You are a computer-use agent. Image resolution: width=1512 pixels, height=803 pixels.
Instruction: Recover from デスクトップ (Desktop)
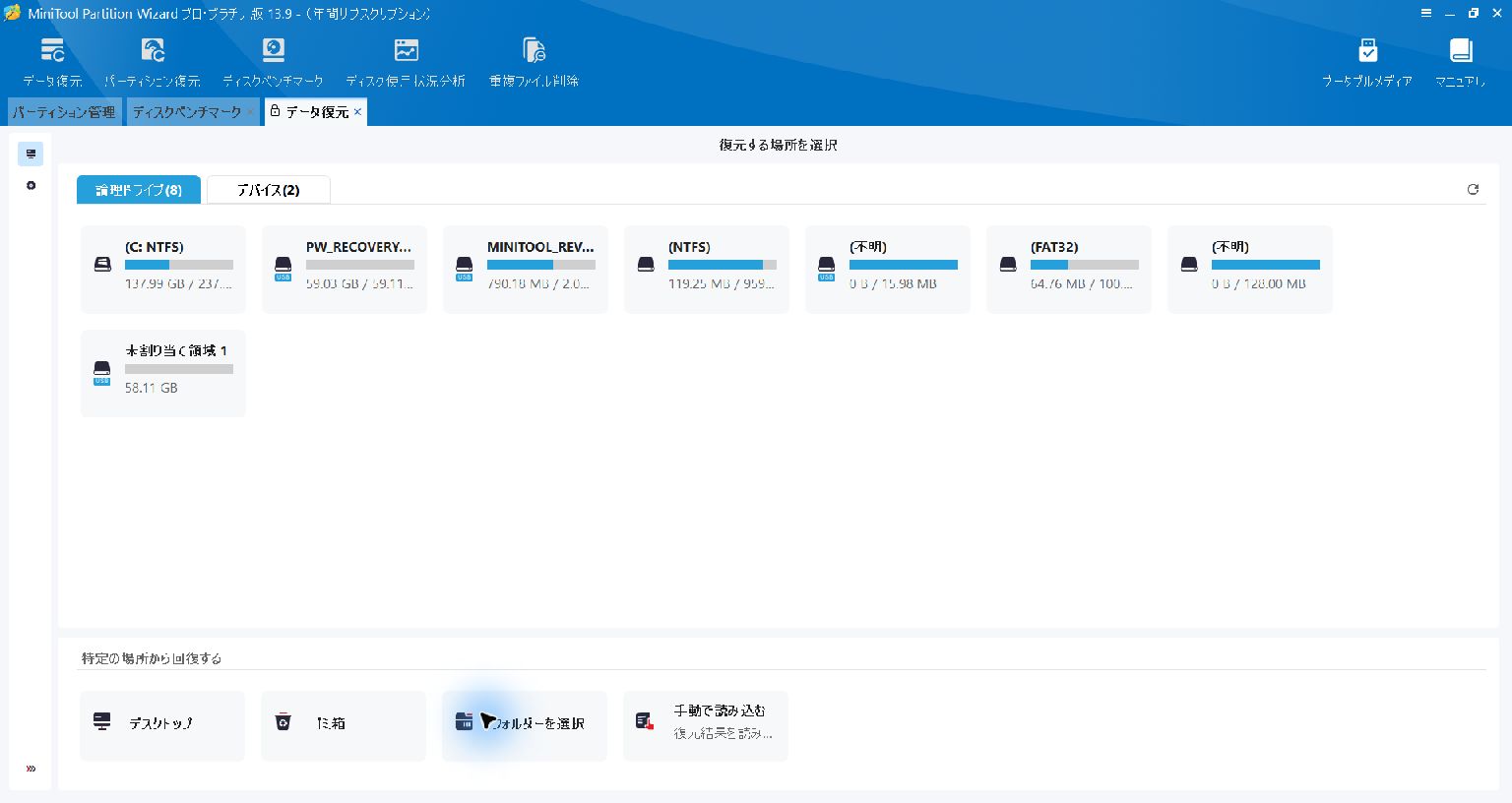[162, 725]
